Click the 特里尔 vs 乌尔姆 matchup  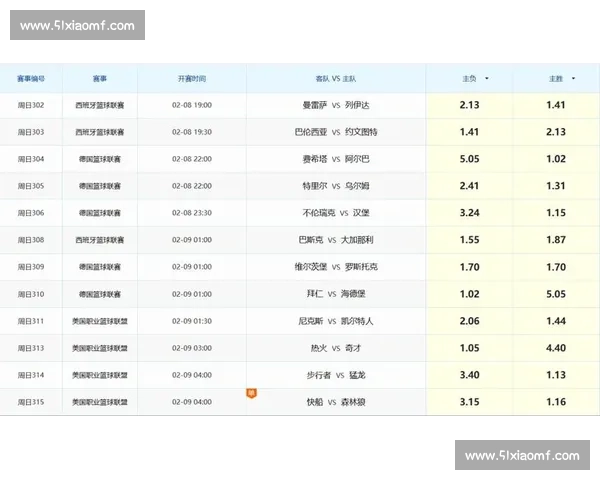pyautogui.click(x=335, y=186)
